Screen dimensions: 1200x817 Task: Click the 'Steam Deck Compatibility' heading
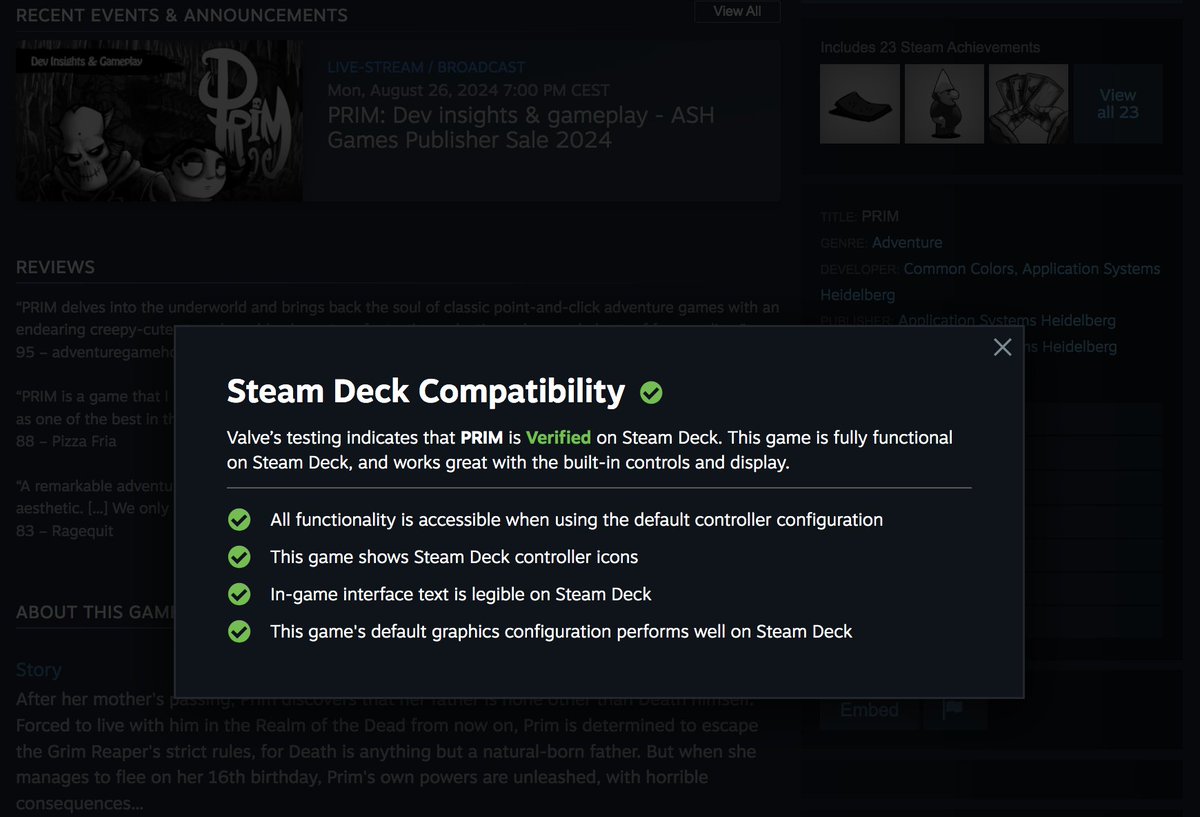pos(426,391)
